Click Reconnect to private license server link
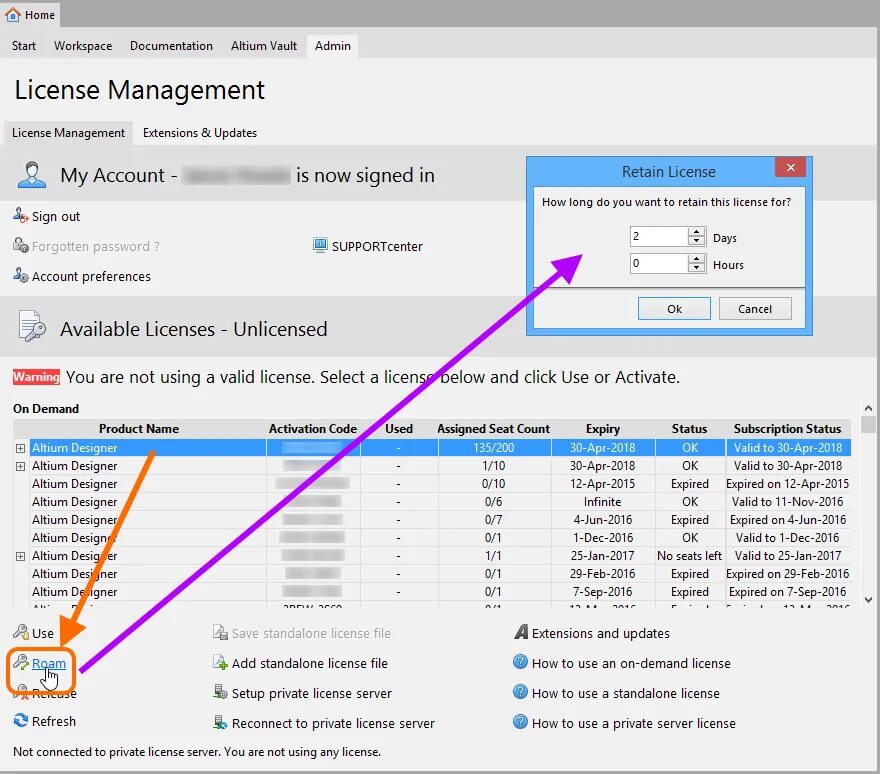The image size is (880, 774). point(333,723)
